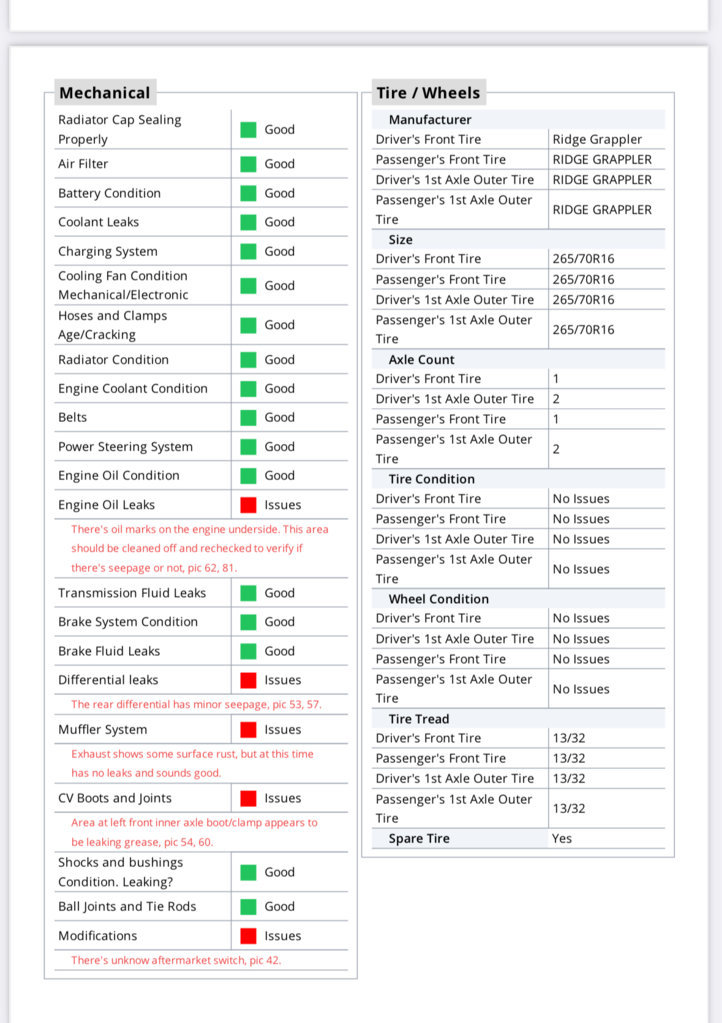Viewport: 722px width, 1023px height.
Task: Click the green square for Brake Fluid Leaks
Action: 248,650
